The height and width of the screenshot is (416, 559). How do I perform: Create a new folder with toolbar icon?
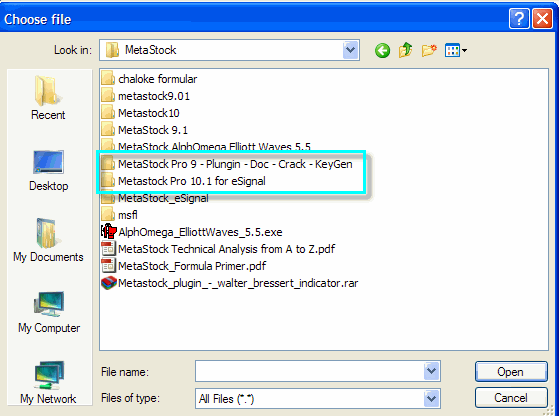tap(429, 50)
